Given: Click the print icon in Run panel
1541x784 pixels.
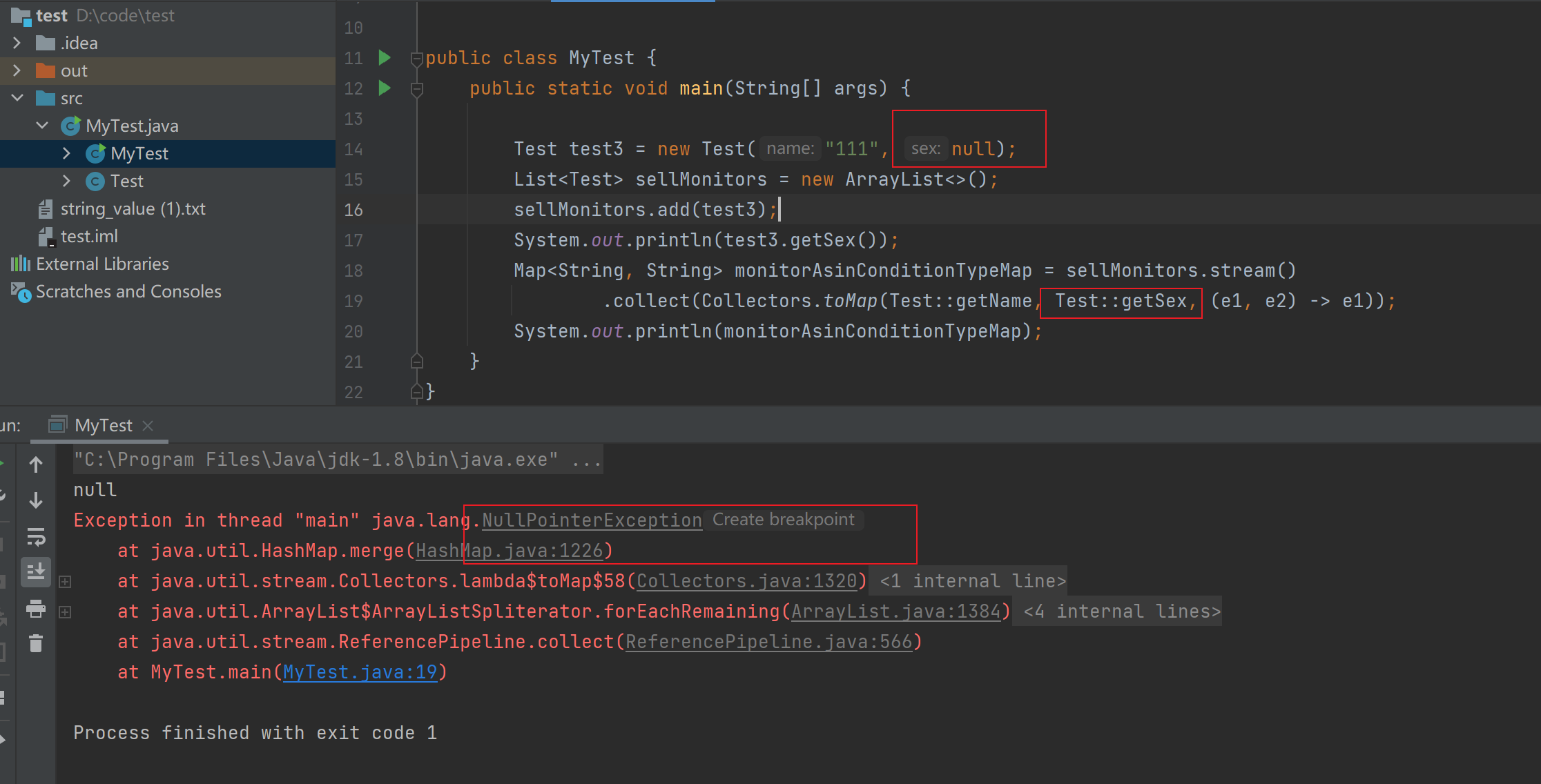Looking at the screenshot, I should [x=36, y=609].
